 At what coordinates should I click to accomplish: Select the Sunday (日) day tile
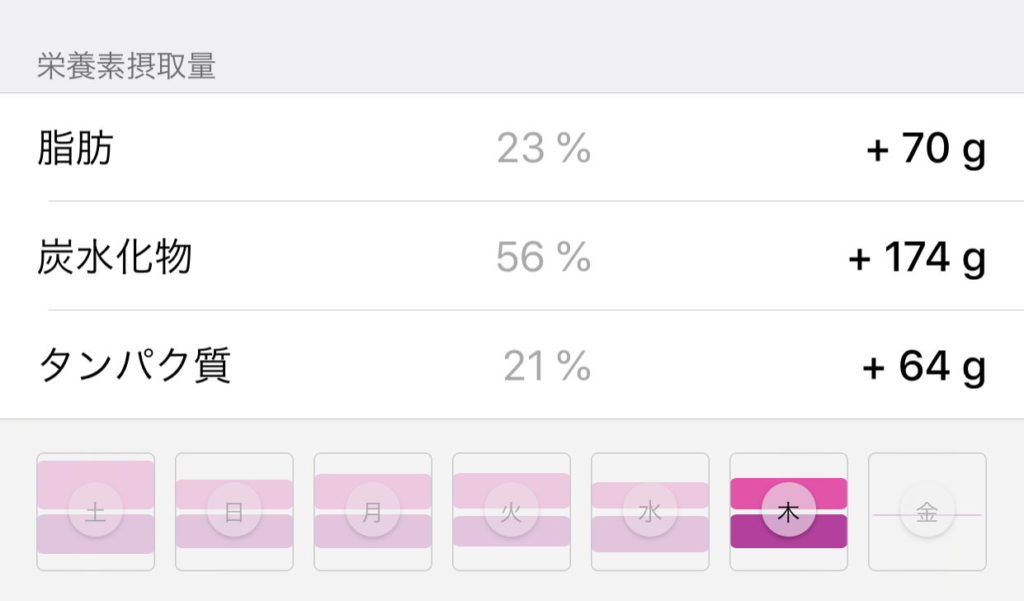pyautogui.click(x=234, y=512)
